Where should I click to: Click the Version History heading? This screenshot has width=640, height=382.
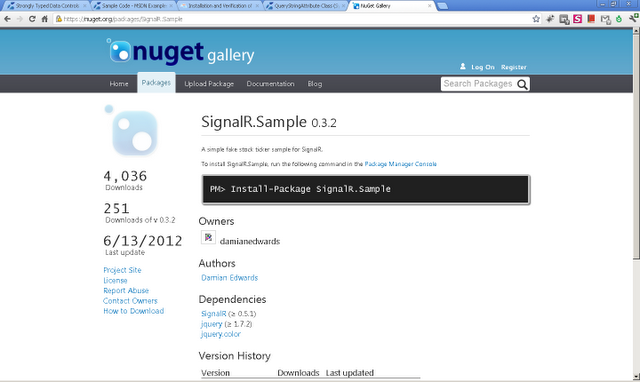pos(234,356)
